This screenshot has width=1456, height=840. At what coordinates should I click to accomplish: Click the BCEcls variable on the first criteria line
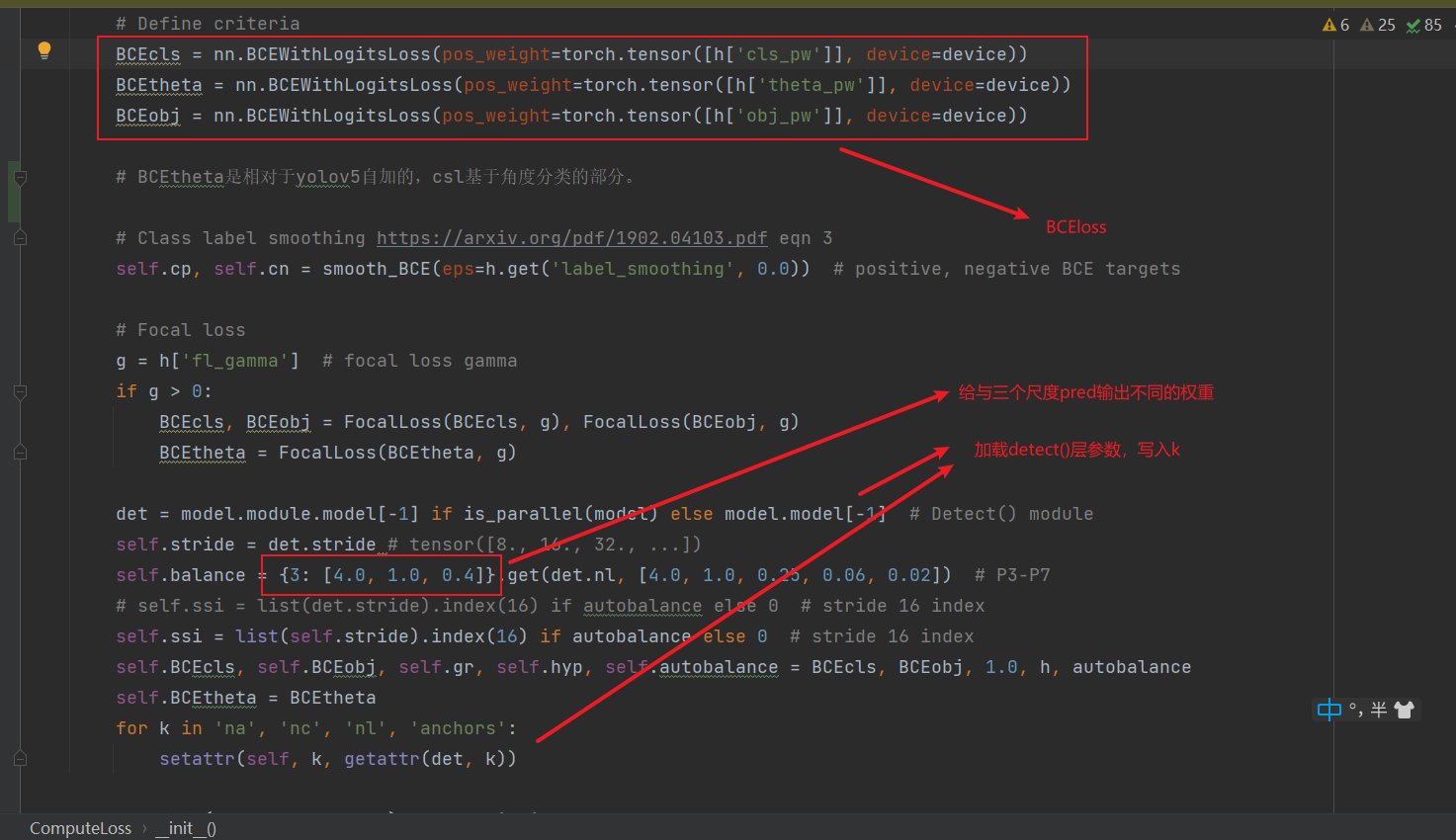point(148,54)
